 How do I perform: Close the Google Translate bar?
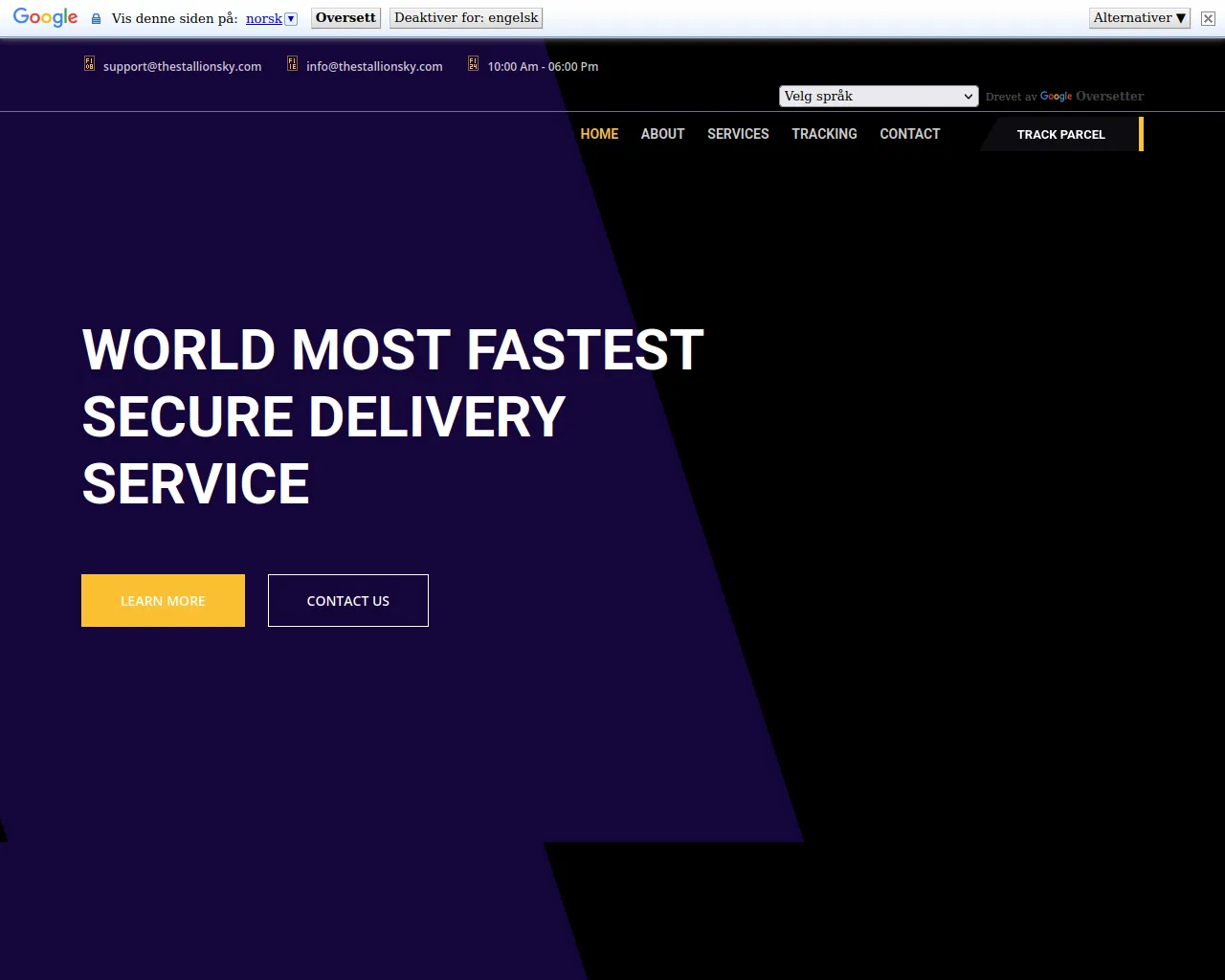tap(1208, 18)
